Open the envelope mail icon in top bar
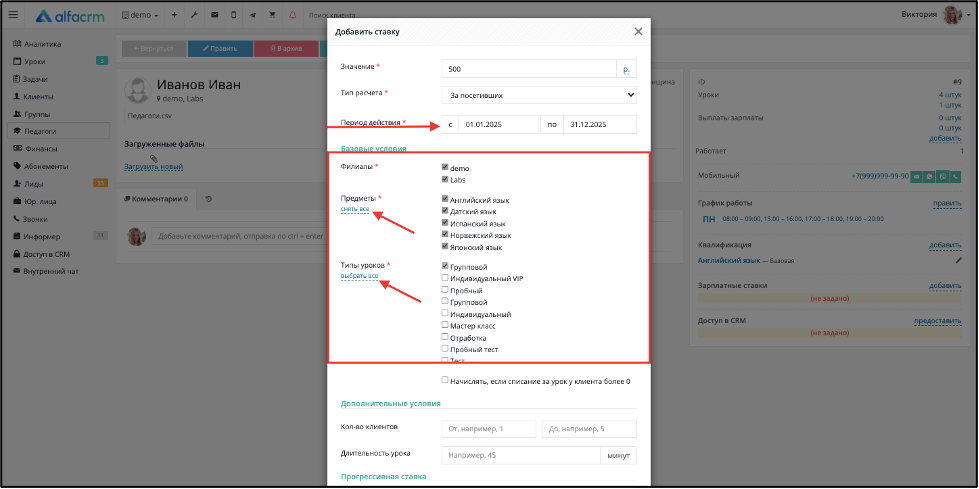The width and height of the screenshot is (979, 489). tap(214, 14)
